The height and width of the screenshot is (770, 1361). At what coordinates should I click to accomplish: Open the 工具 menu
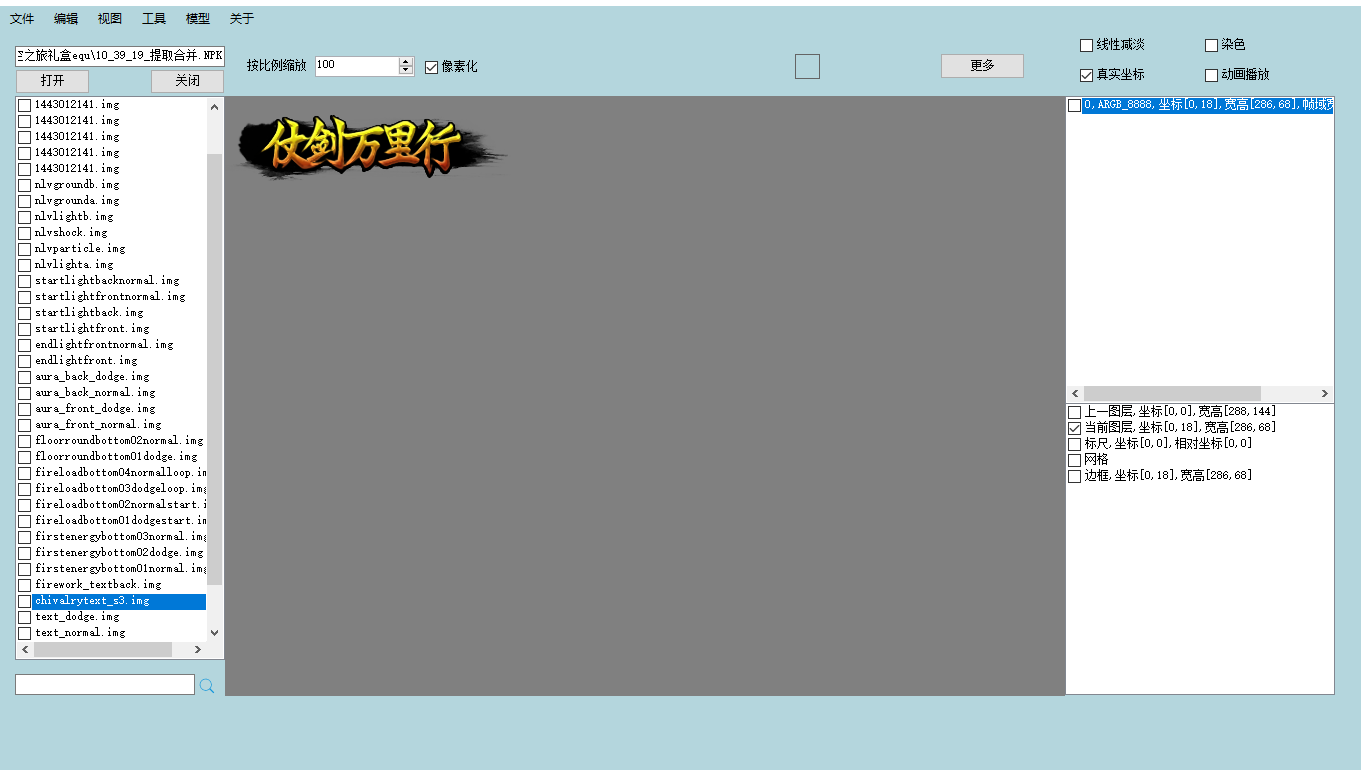(x=154, y=19)
